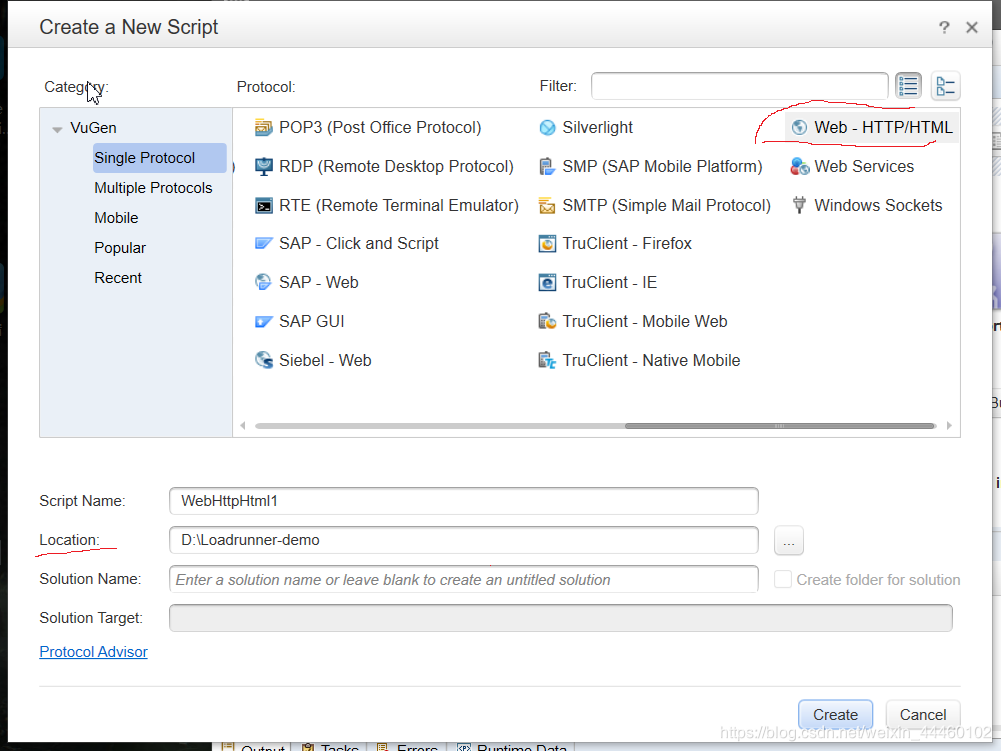Open the Output tab in background window
The height and width of the screenshot is (751, 1001).
[x=253, y=747]
